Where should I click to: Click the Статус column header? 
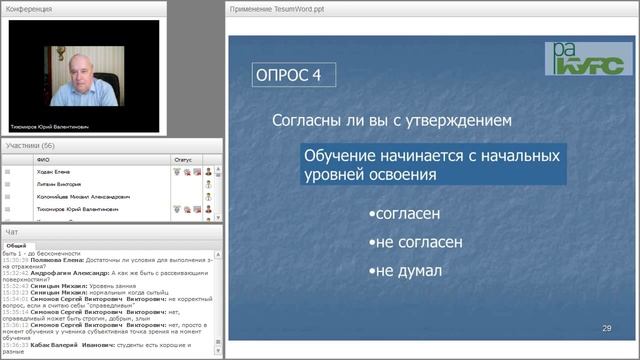187,160
